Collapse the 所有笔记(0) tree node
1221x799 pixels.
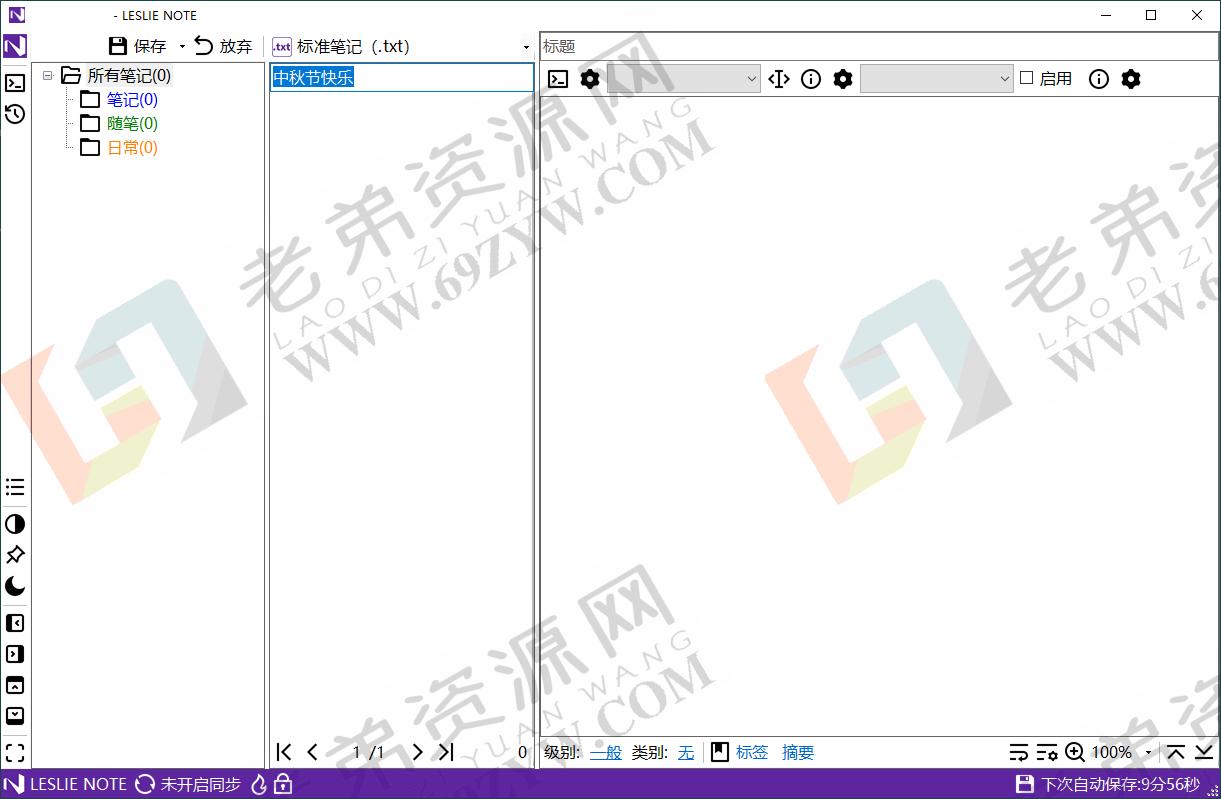pos(48,75)
